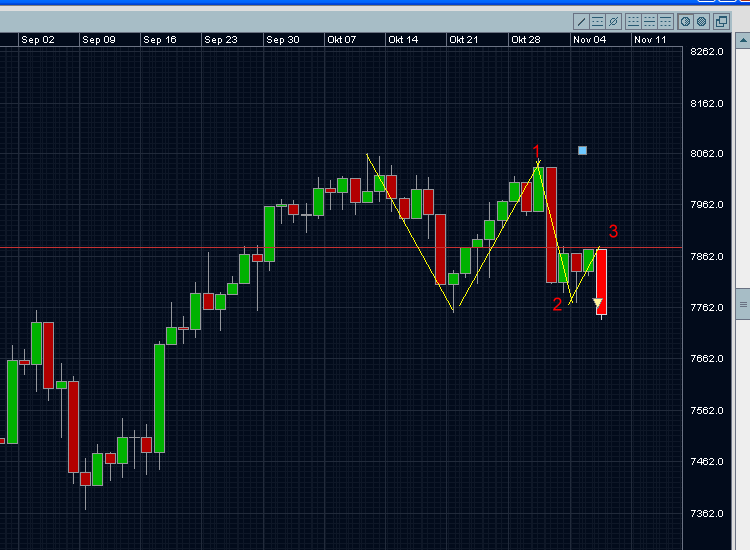Click the Nov 11 date label
Image resolution: width=750 pixels, height=550 pixels.
(650, 40)
